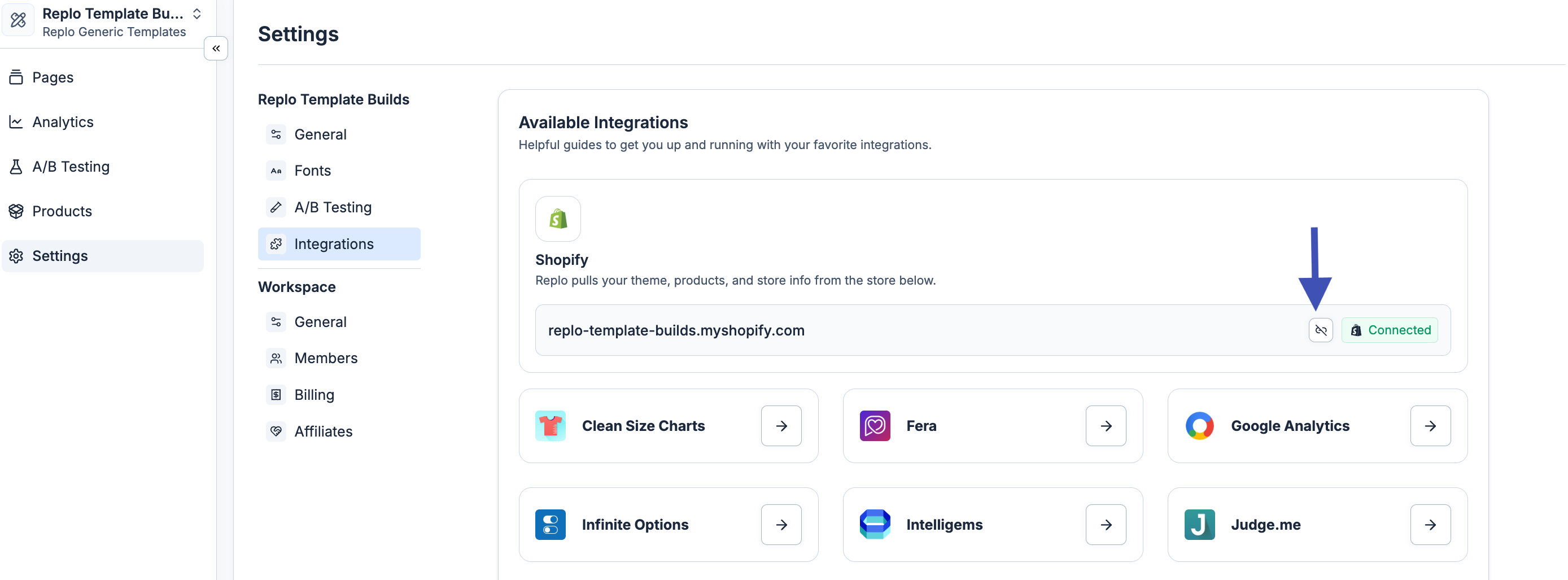Click the Shopify disconnect (unlink) icon
Screen dimensions: 1568x580
click(x=1320, y=330)
